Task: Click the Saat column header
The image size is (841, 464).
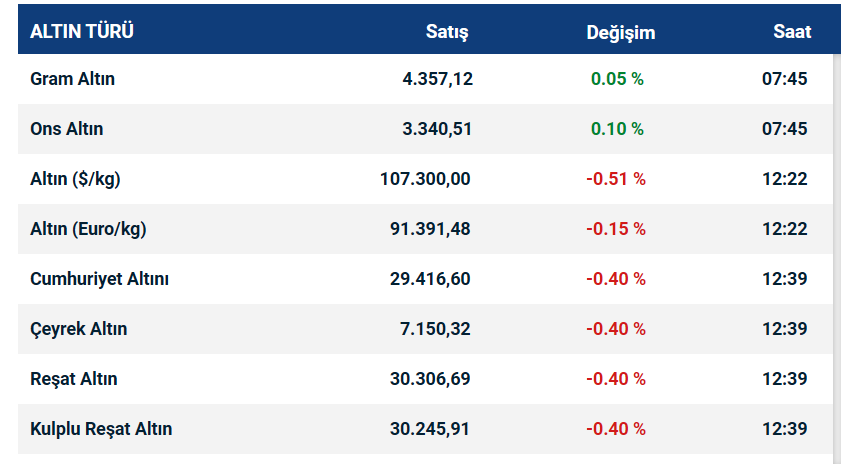Action: (x=792, y=32)
